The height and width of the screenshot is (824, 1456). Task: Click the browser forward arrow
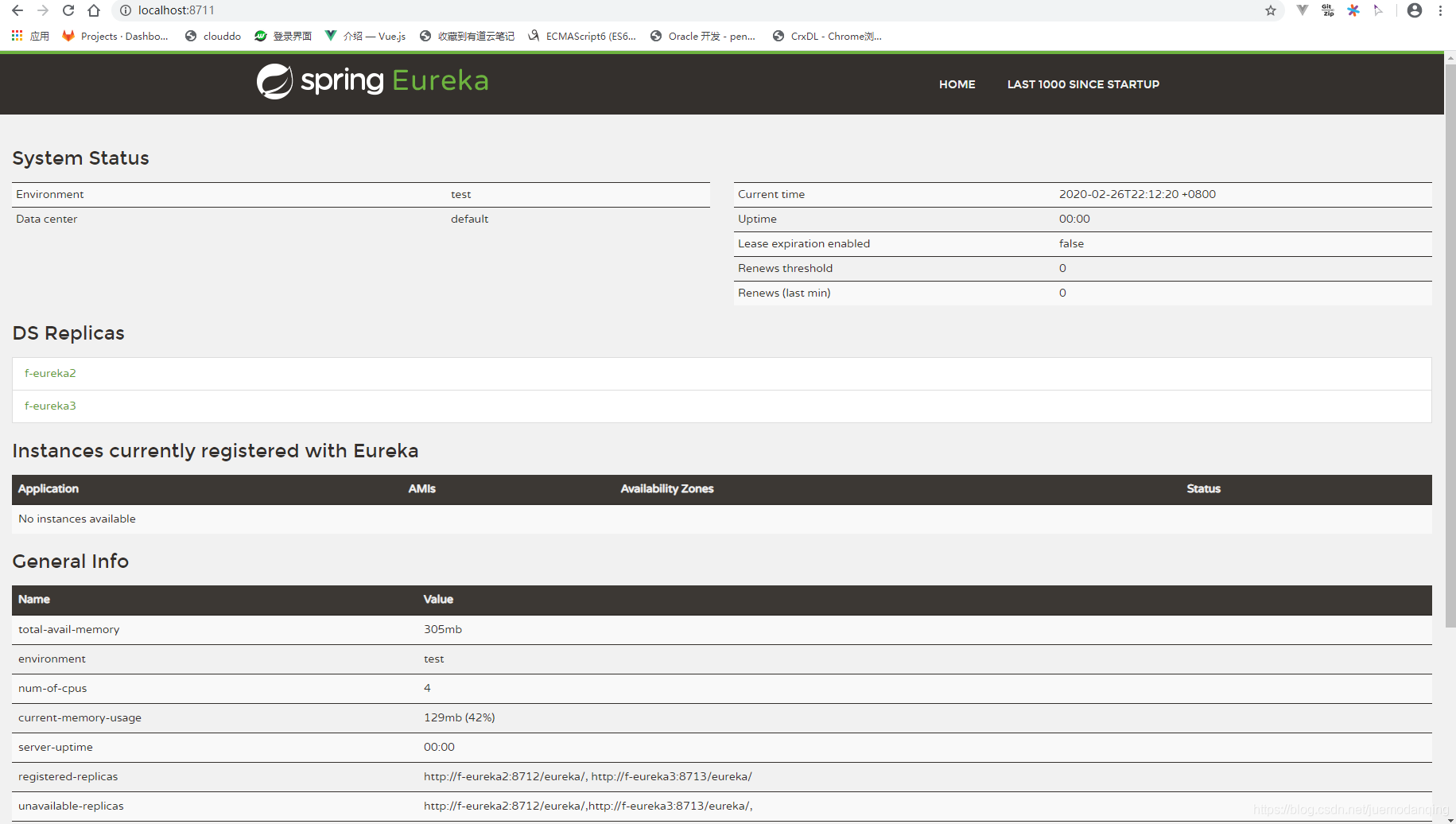point(43,10)
